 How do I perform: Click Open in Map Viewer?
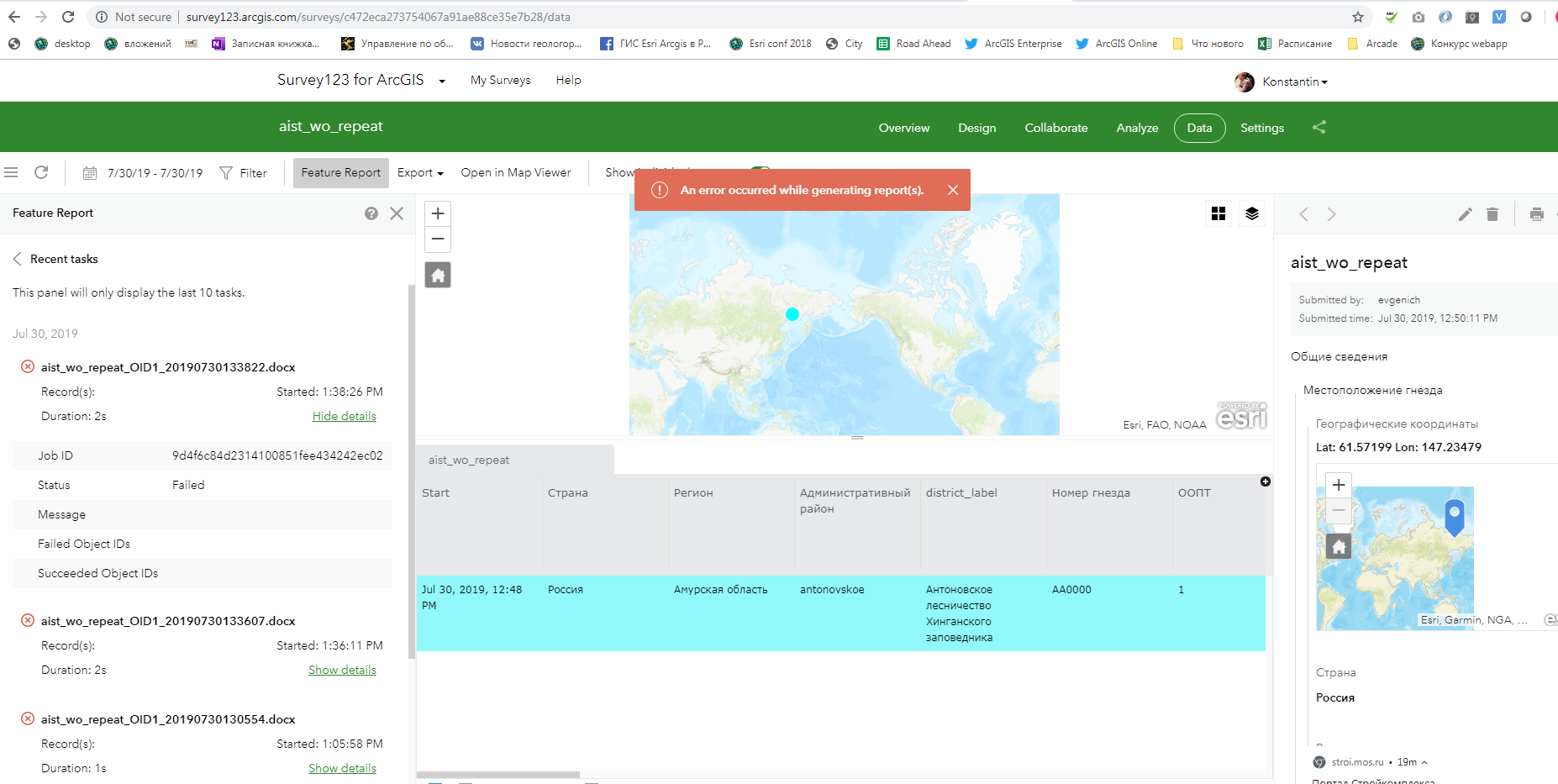516,173
